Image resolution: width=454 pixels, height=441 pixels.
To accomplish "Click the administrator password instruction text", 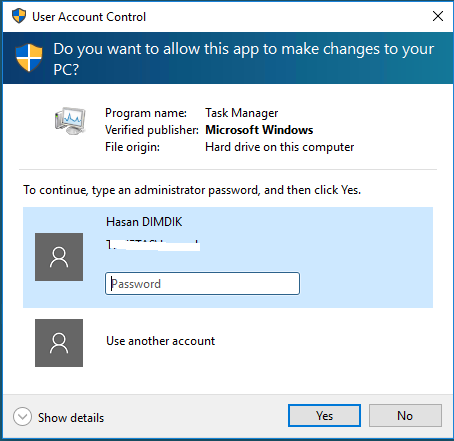I will [x=192, y=190].
